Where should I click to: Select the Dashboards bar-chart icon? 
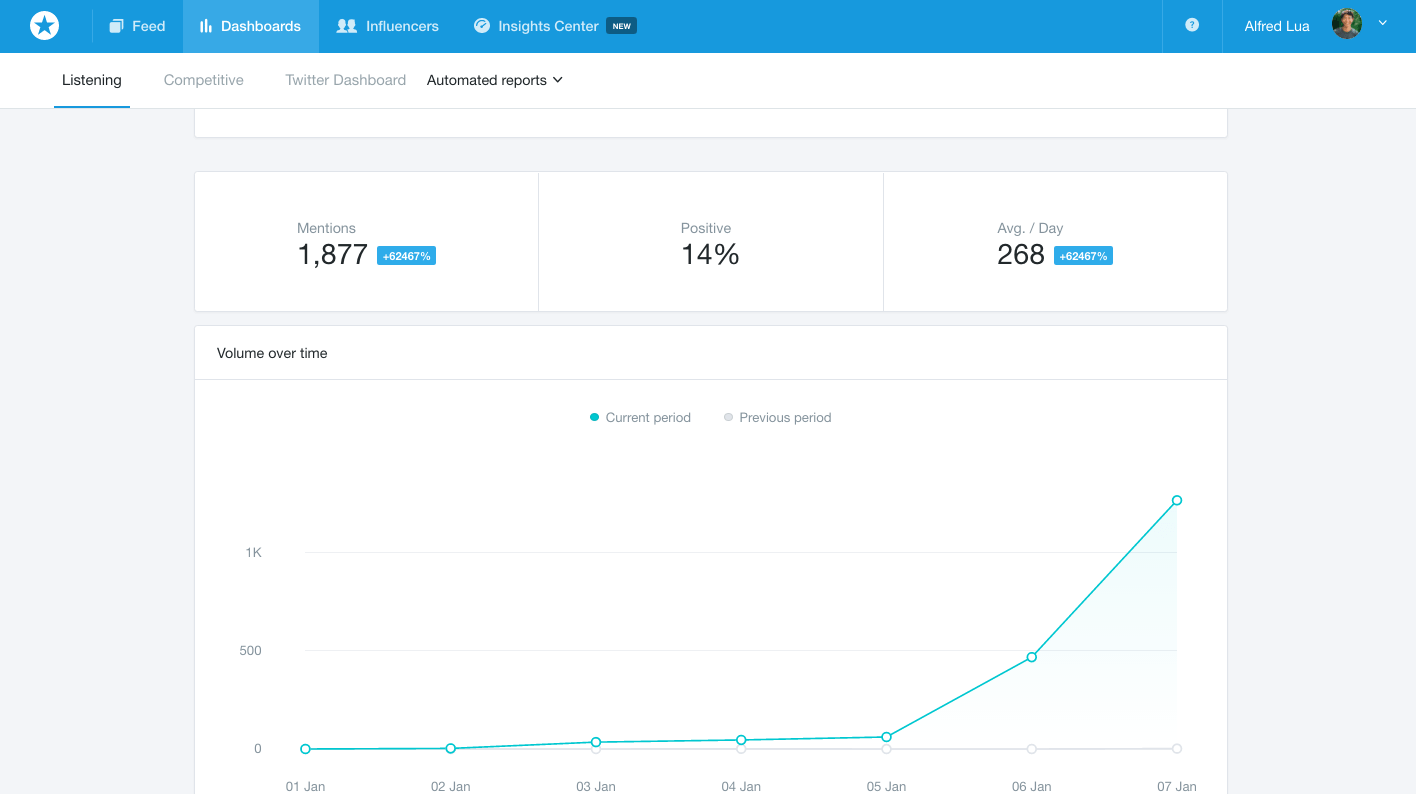207,26
